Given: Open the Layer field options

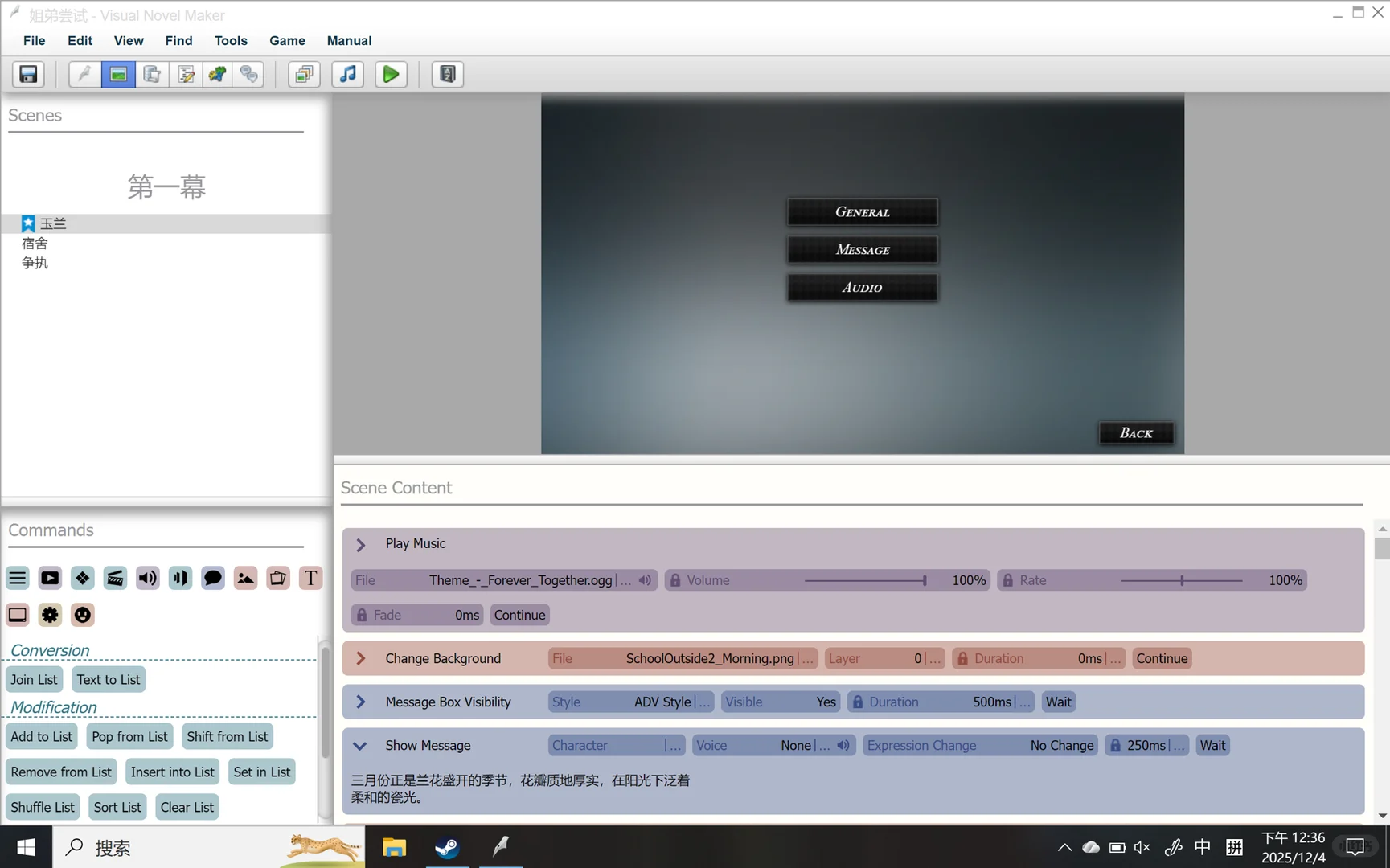Looking at the screenshot, I should (x=884, y=658).
